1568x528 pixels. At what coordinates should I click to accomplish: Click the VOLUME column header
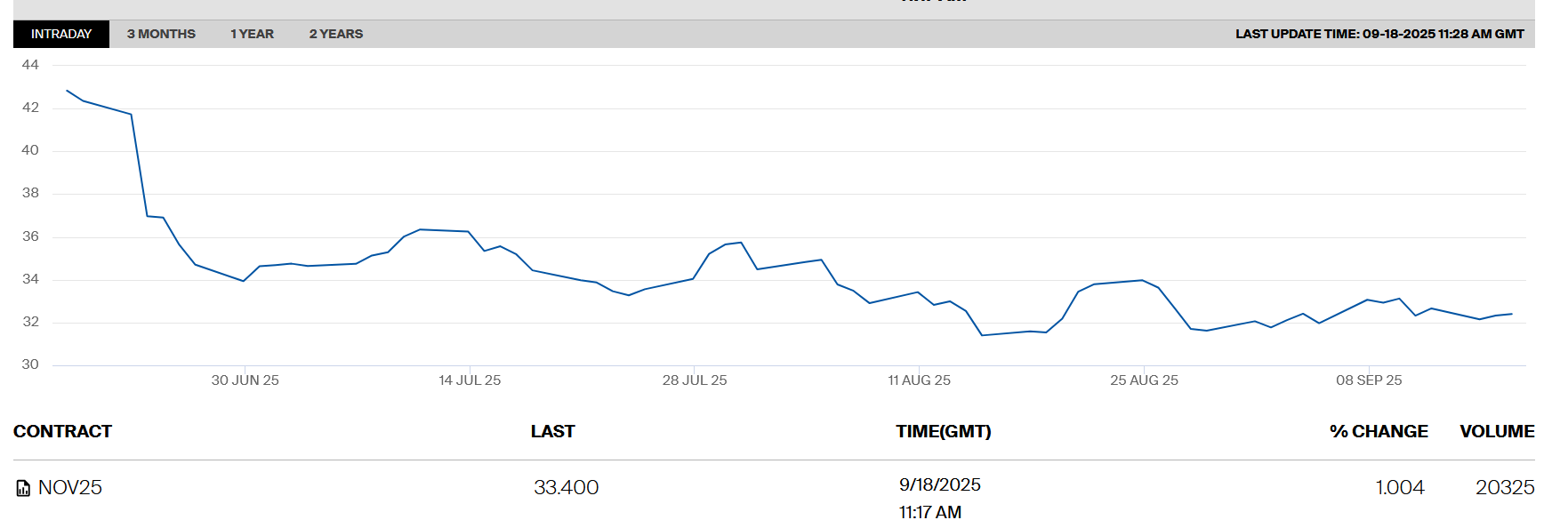1497,431
